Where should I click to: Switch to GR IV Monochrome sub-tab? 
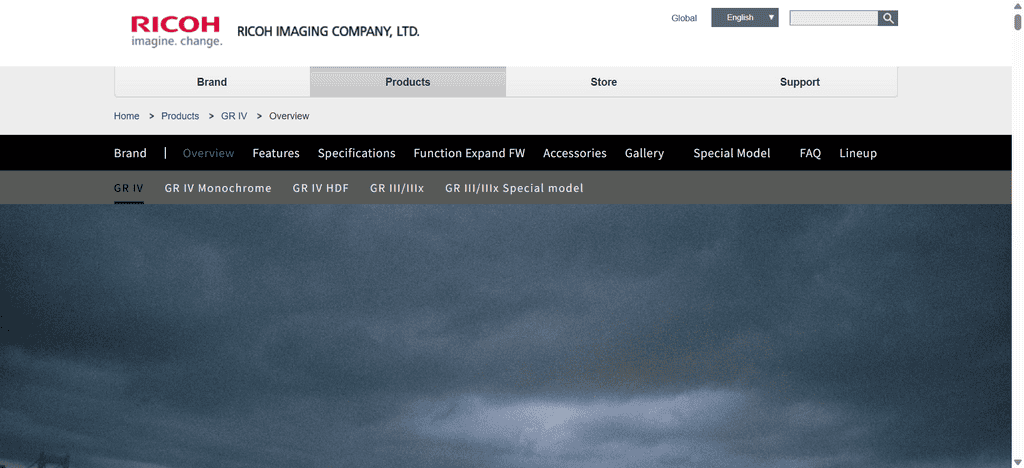(x=218, y=189)
